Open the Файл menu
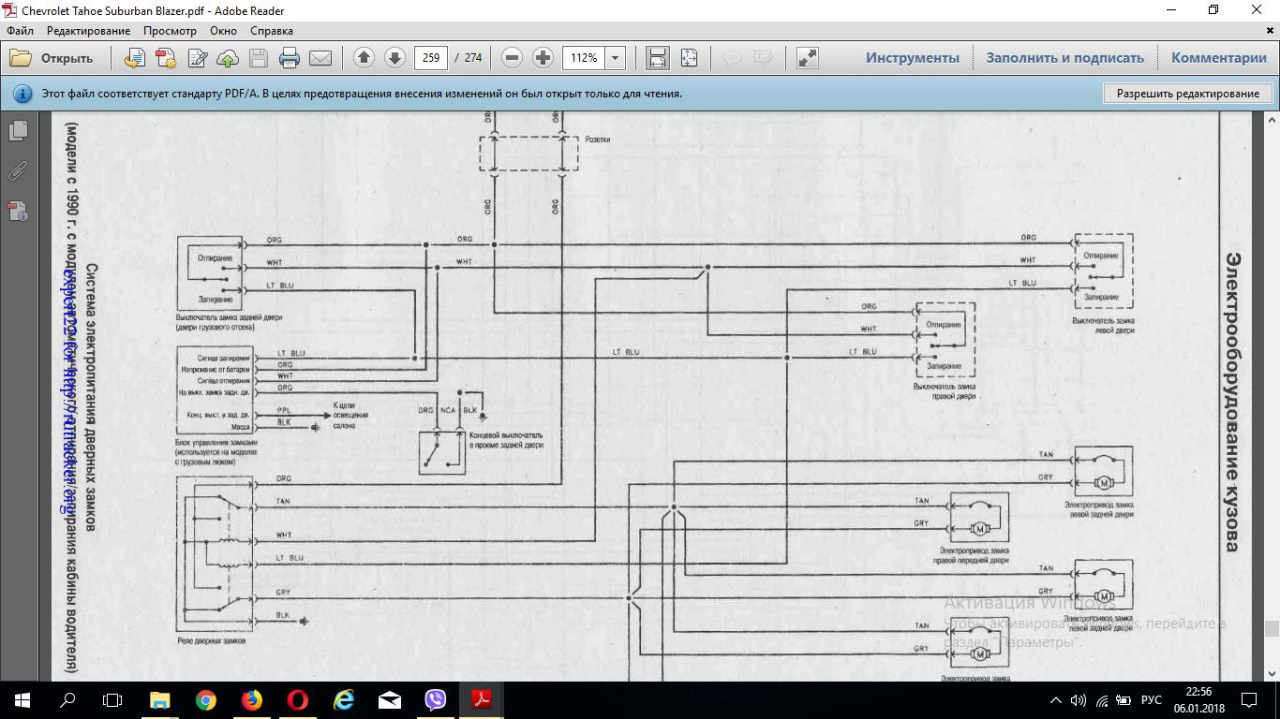This screenshot has height=719, width=1280. (x=20, y=31)
